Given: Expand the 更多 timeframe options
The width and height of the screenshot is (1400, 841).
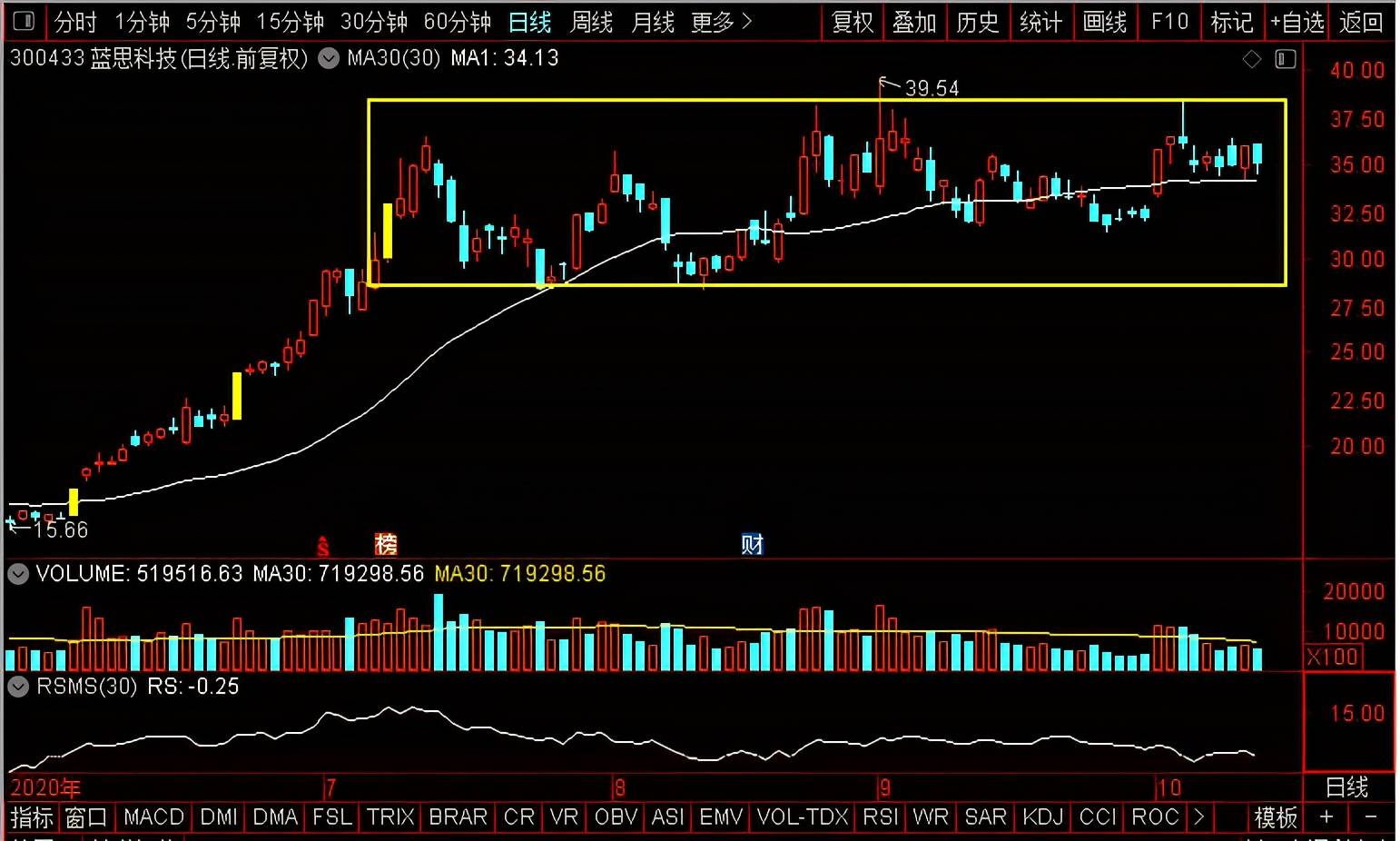Looking at the screenshot, I should click(x=723, y=22).
